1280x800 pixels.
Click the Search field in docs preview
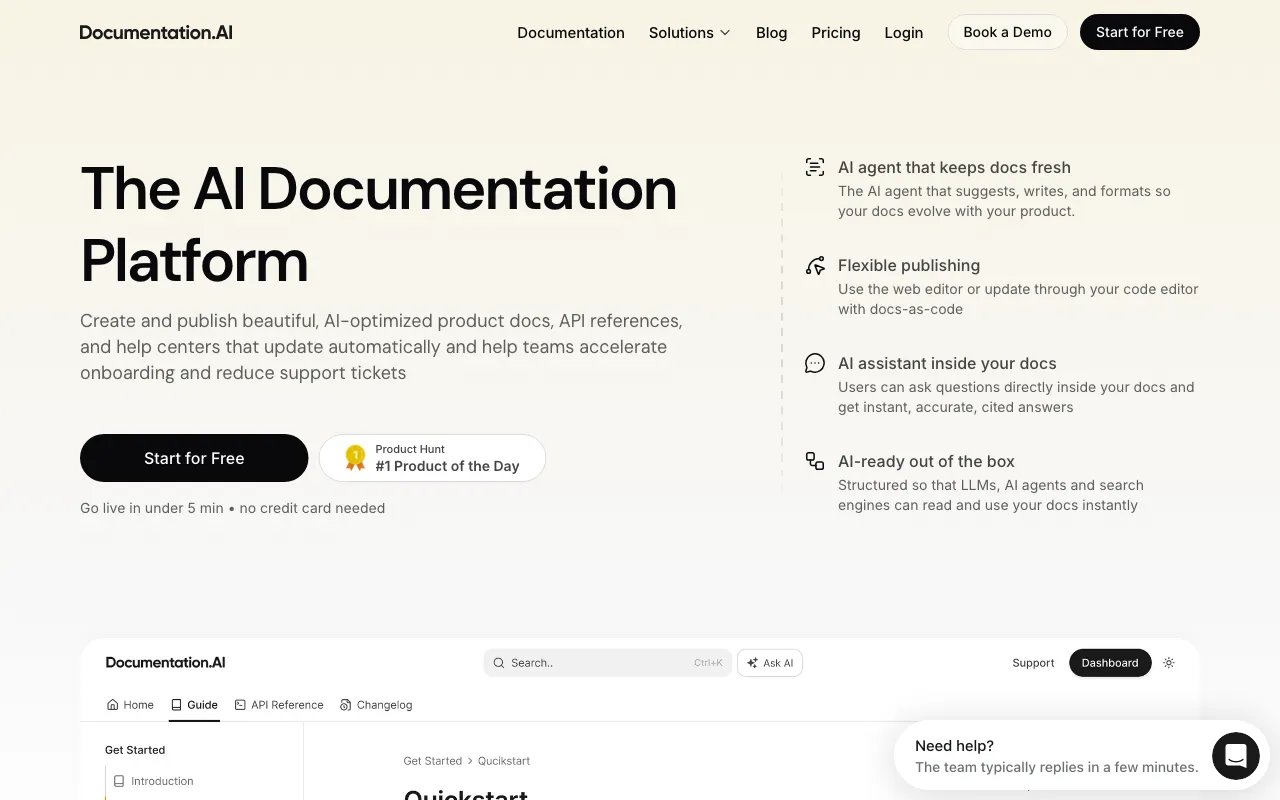coord(608,663)
